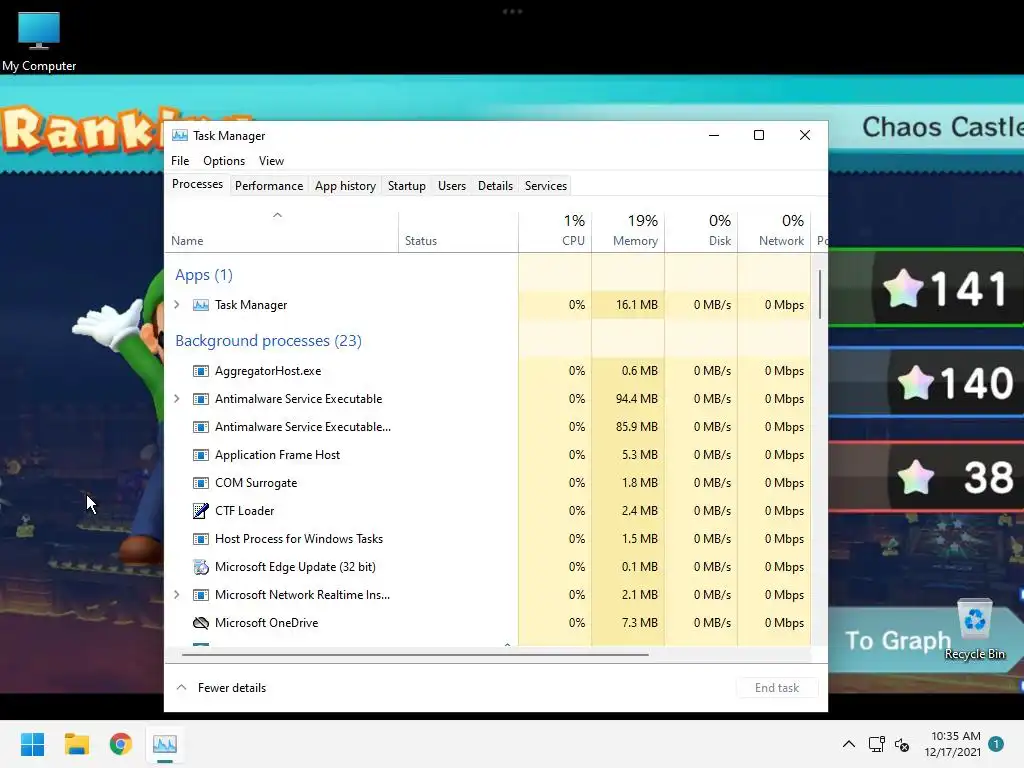Select the Background processes (23) heading
Viewport: 1024px width, 768px height.
pyautogui.click(x=268, y=341)
